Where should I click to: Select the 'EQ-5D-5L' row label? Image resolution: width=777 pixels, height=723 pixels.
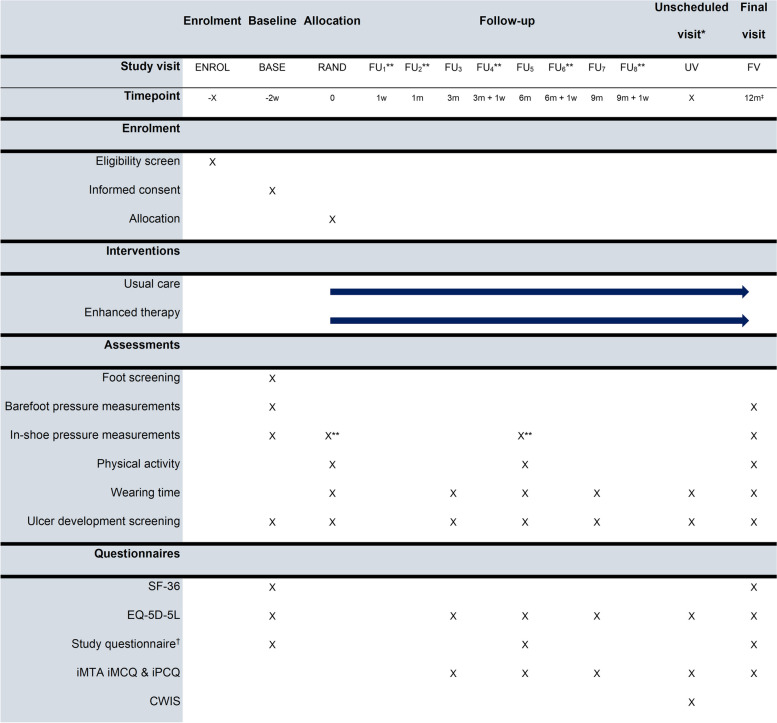point(154,615)
